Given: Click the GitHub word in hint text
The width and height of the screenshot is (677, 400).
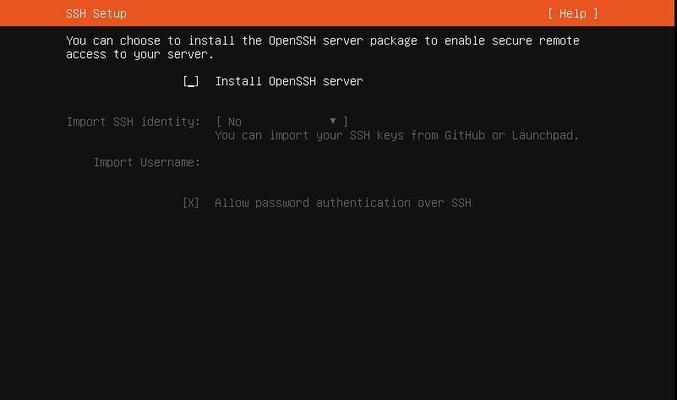Looking at the screenshot, I should point(465,135).
